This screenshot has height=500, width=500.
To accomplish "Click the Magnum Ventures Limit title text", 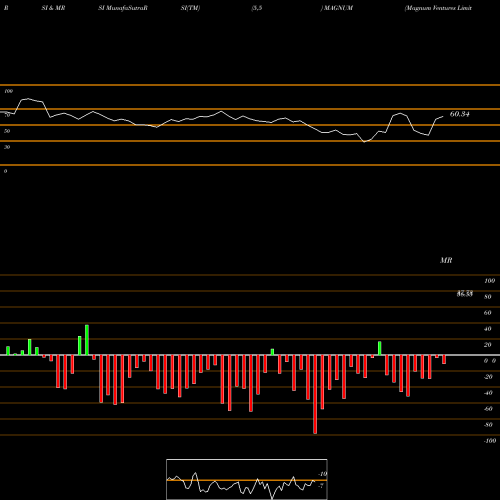I will coord(438,8).
